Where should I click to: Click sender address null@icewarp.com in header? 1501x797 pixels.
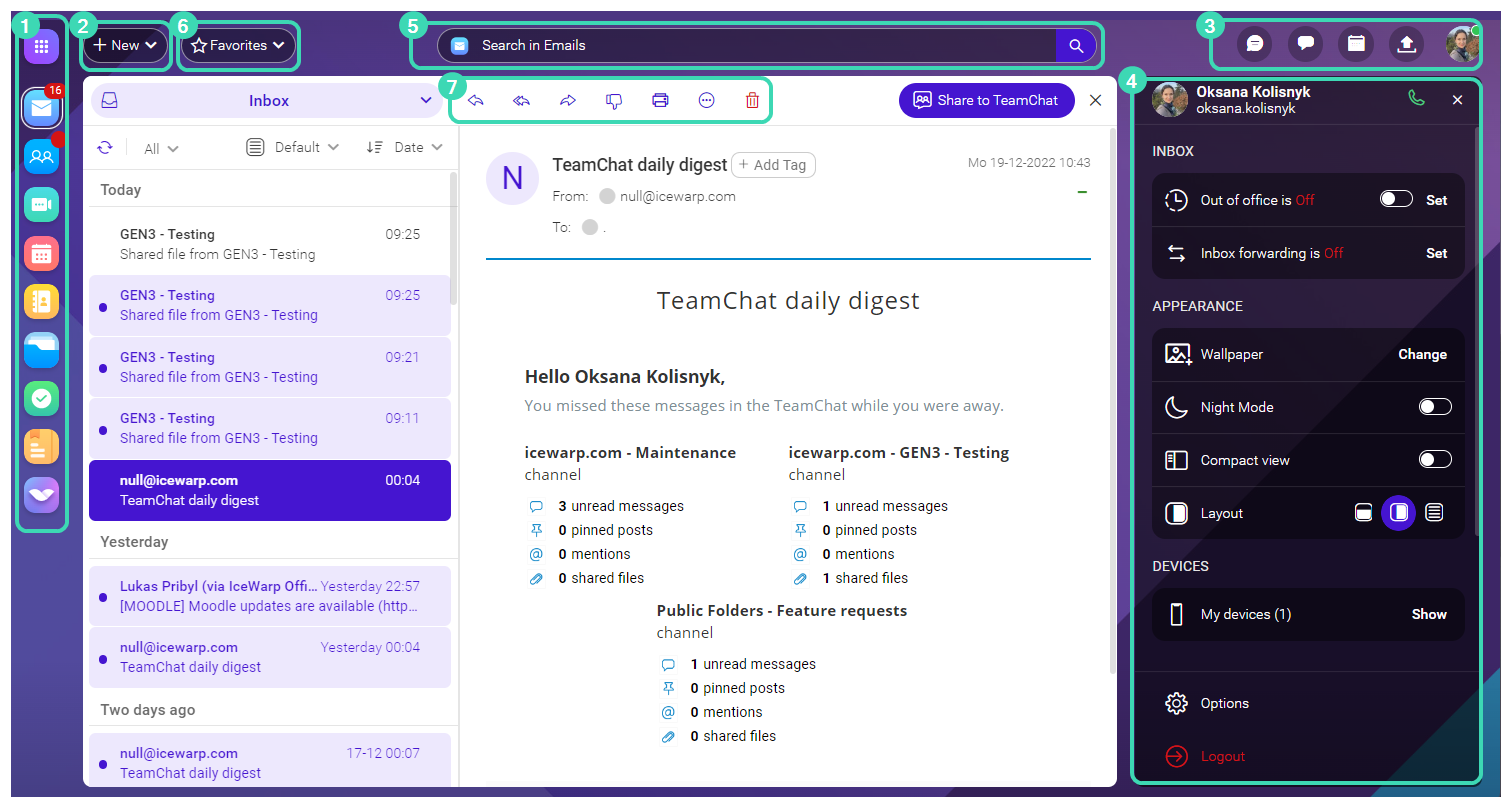coord(678,196)
